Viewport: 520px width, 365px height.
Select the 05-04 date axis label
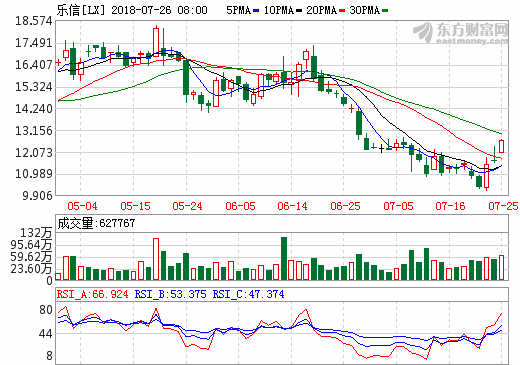82,206
